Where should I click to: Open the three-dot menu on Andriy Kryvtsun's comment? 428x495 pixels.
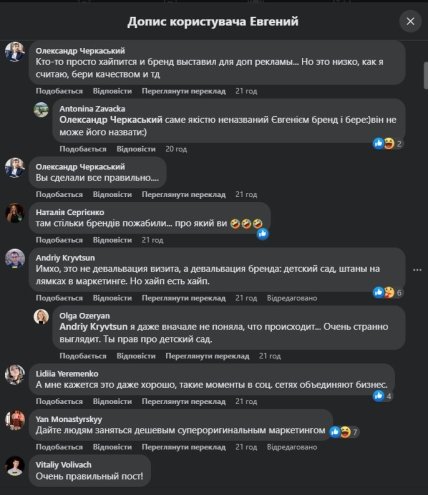coord(417,270)
